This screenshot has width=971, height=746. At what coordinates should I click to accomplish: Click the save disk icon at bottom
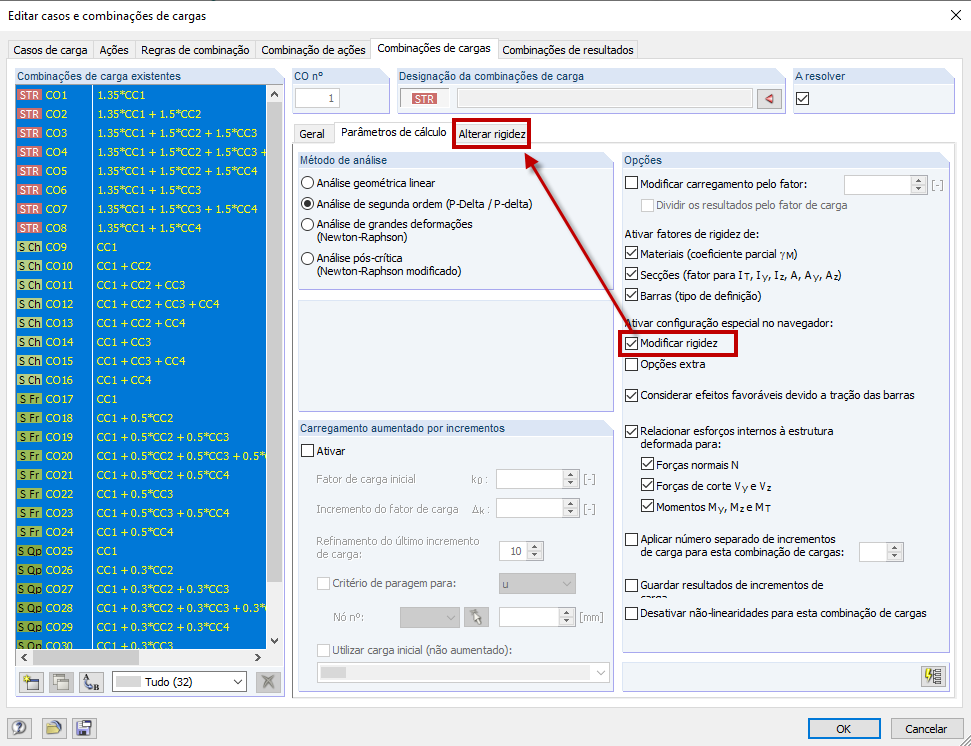coord(84,728)
